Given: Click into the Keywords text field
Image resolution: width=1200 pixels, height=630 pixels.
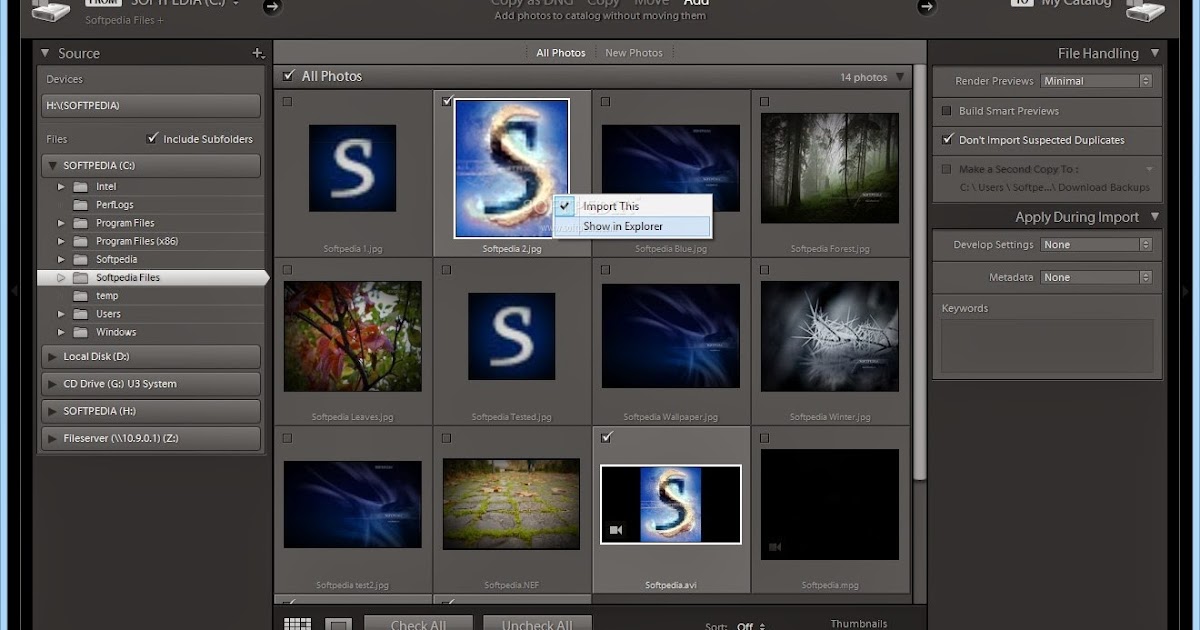Looking at the screenshot, I should (1047, 346).
